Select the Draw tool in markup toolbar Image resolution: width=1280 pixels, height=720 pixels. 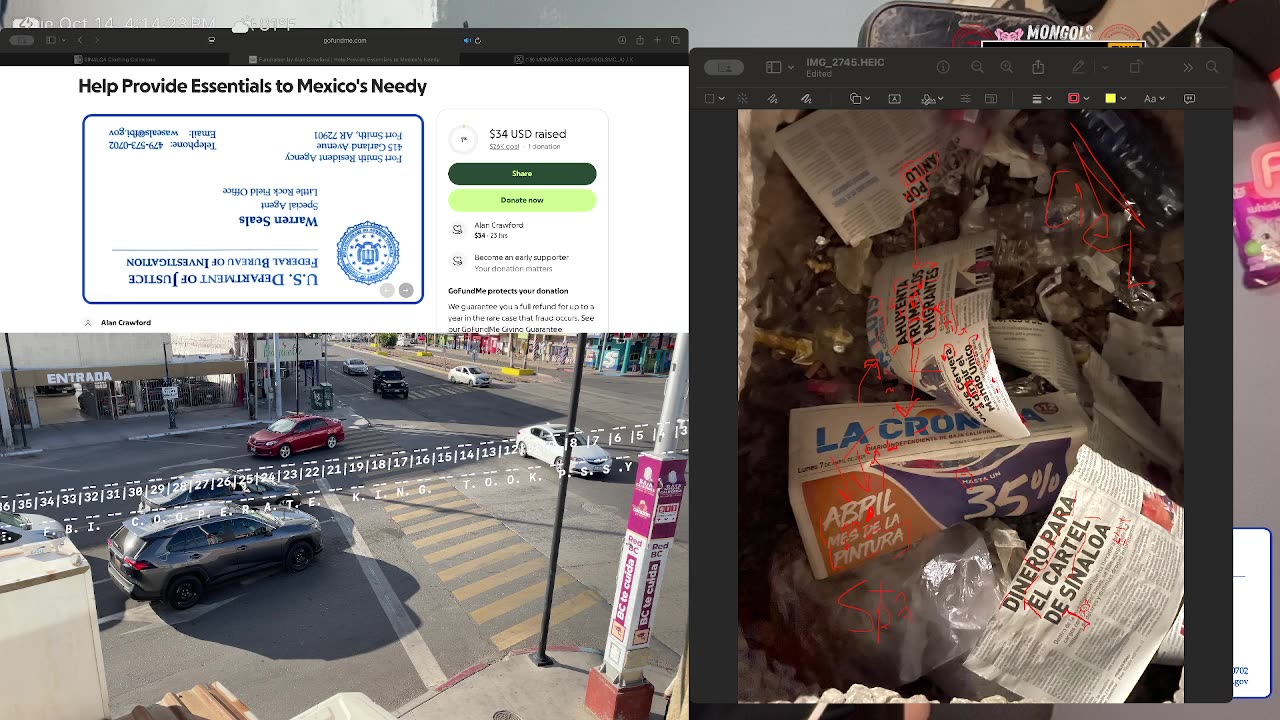(806, 98)
